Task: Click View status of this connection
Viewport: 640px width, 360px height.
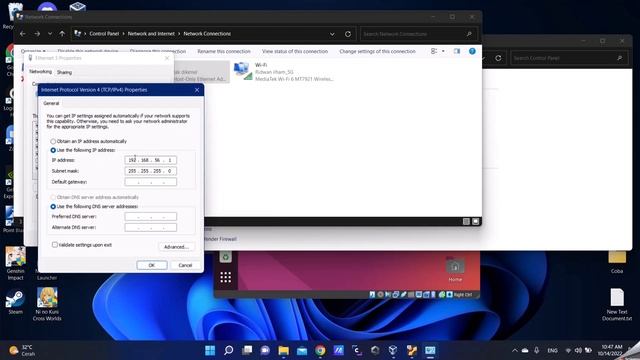Action: click(x=295, y=51)
